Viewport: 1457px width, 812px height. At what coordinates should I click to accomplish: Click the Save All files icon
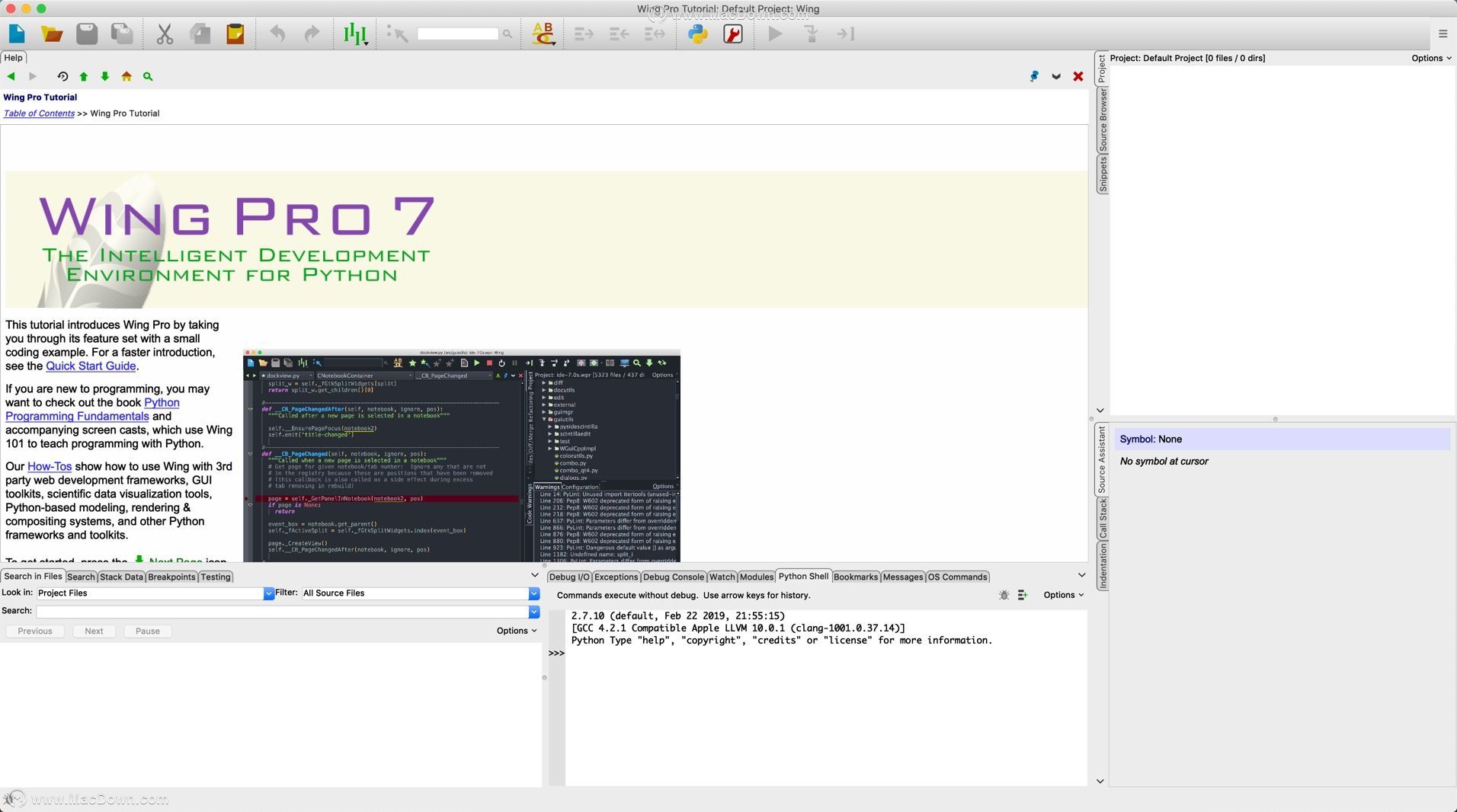coord(122,34)
